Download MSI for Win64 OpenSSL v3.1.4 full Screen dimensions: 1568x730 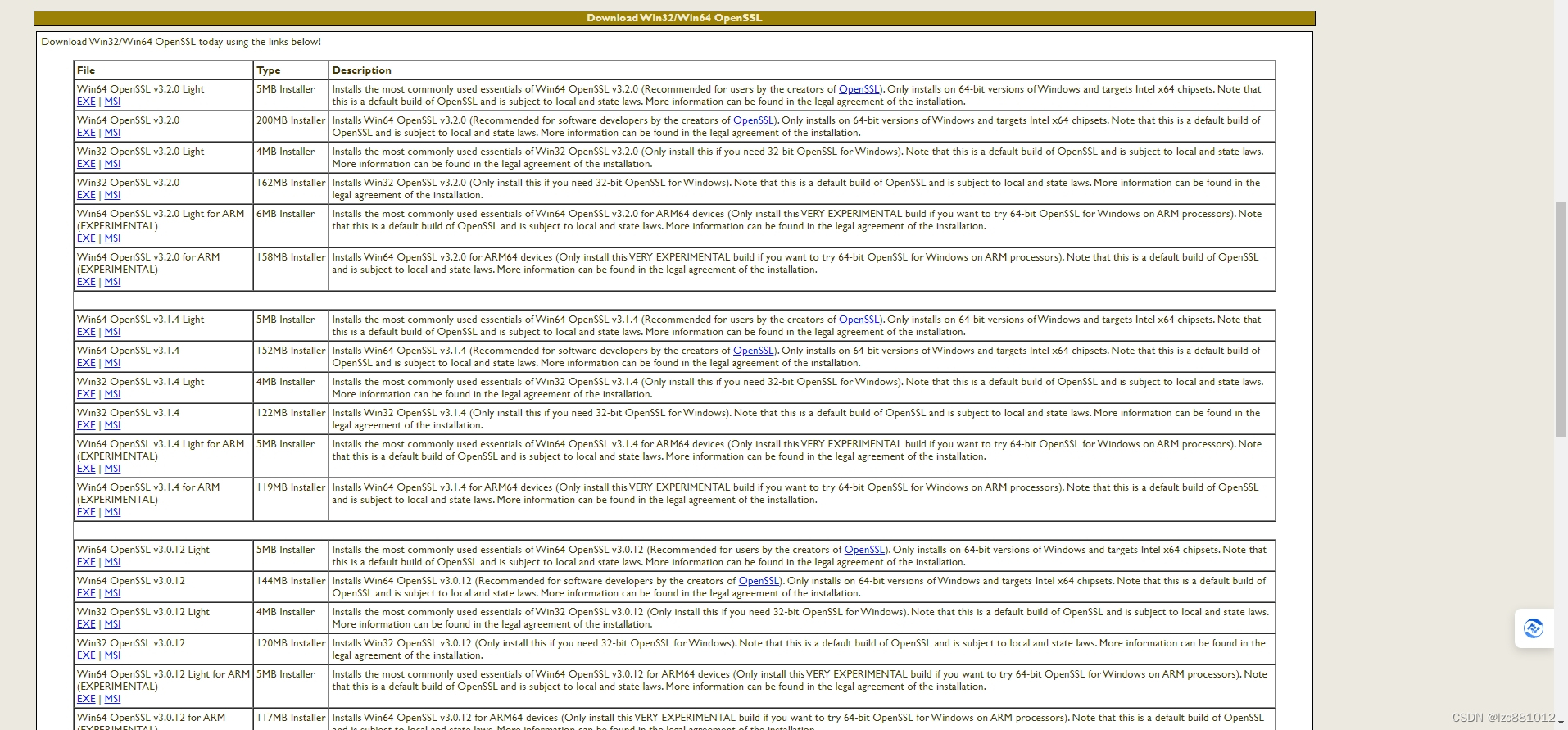(112, 363)
